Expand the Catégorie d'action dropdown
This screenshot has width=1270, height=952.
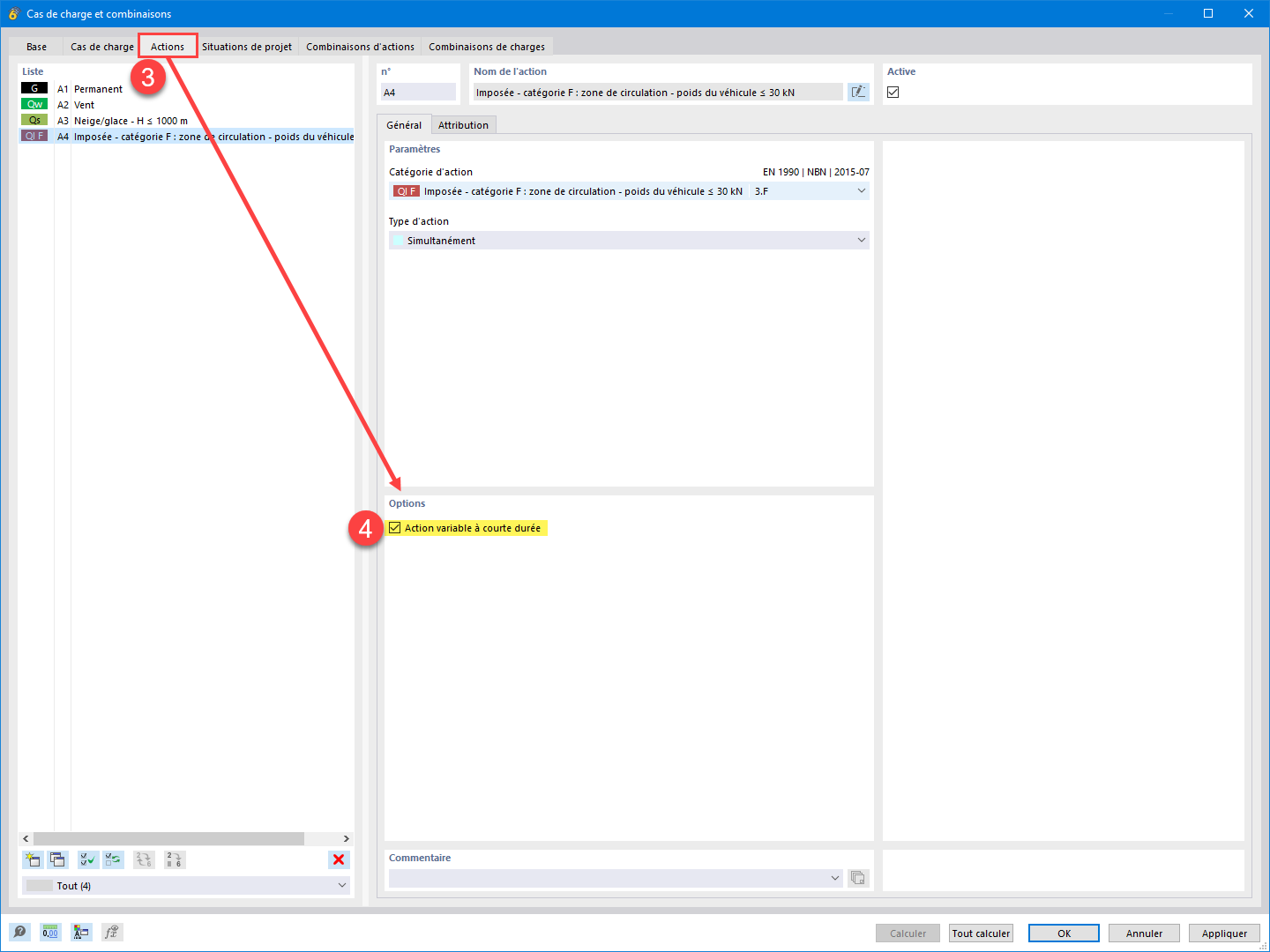[862, 190]
